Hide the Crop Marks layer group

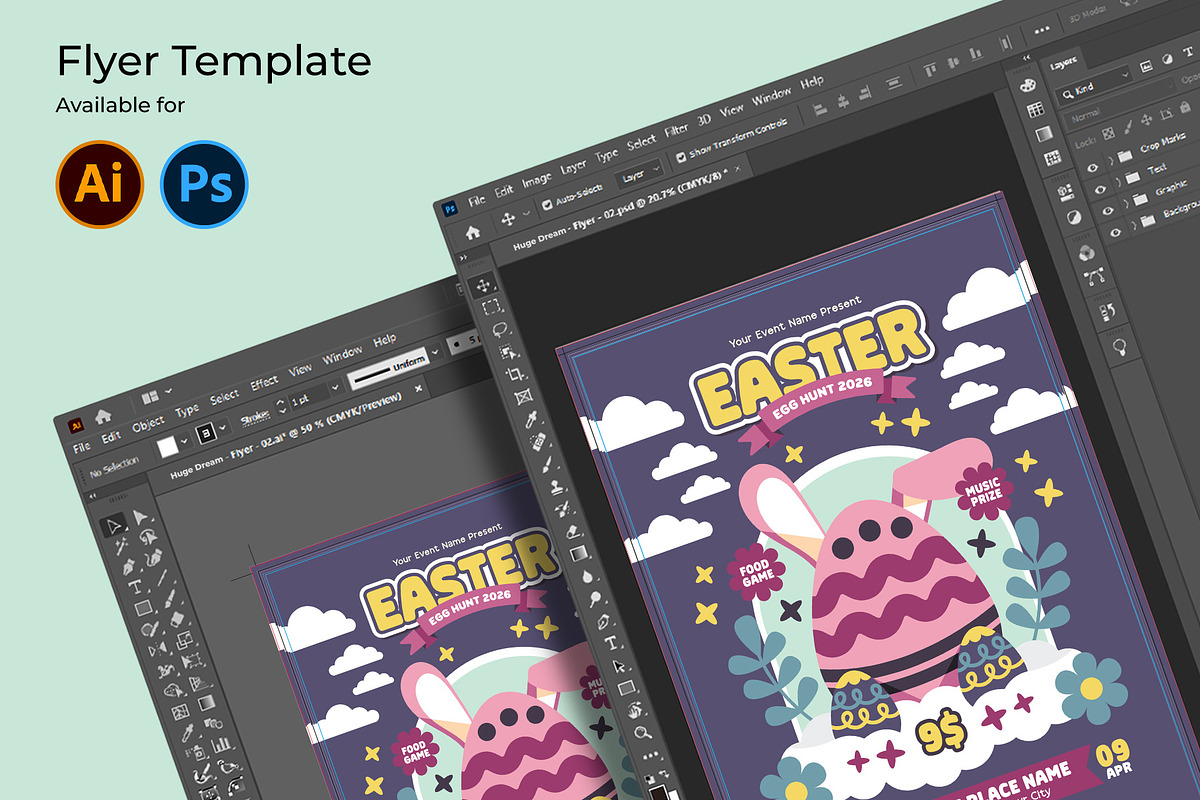[1092, 169]
